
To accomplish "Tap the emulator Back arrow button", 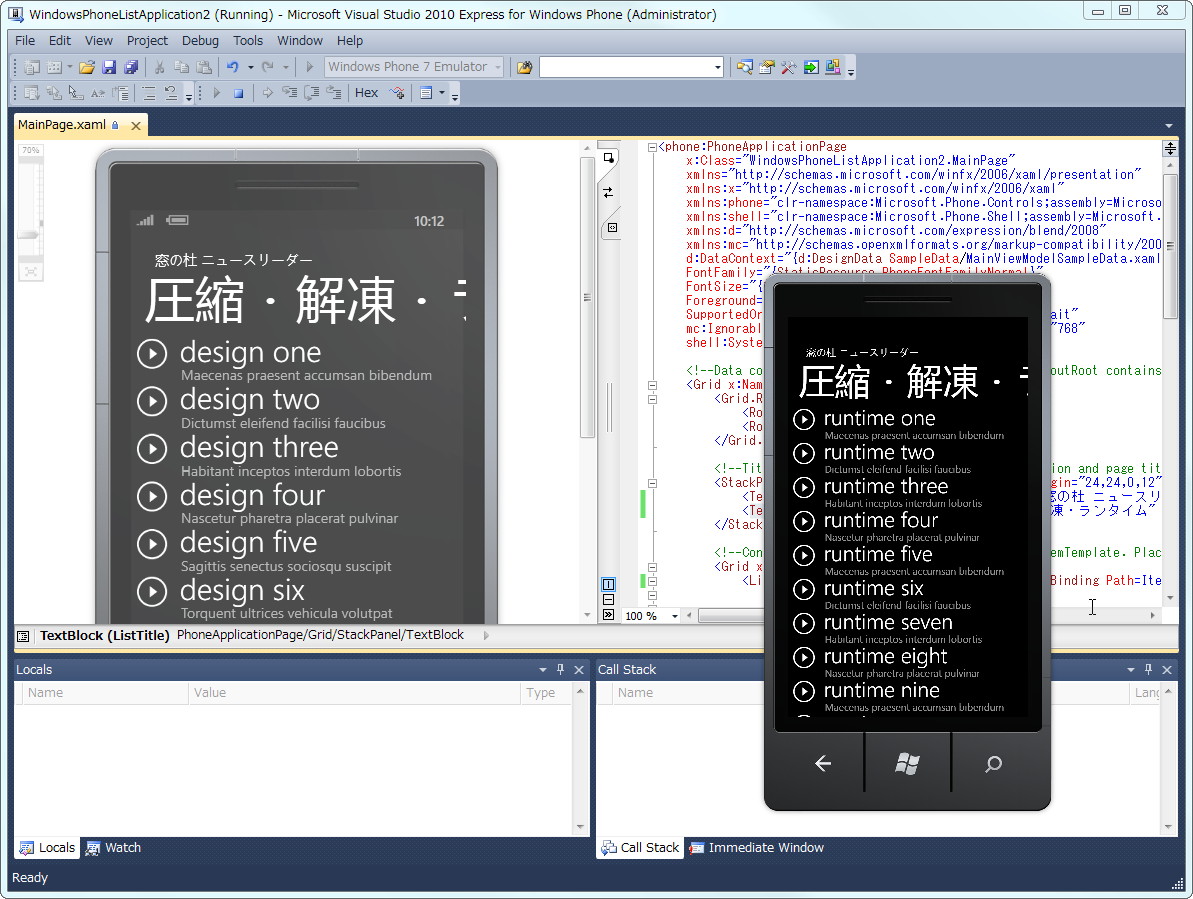I will pyautogui.click(x=822, y=764).
